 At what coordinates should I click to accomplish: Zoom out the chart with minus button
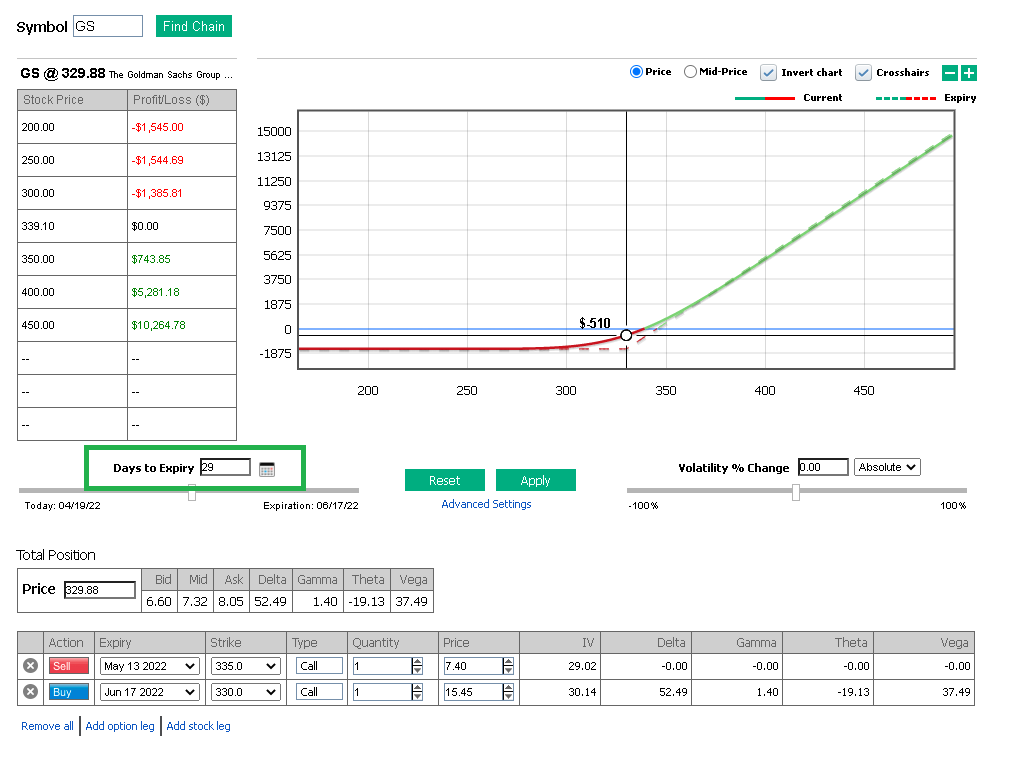click(x=949, y=73)
